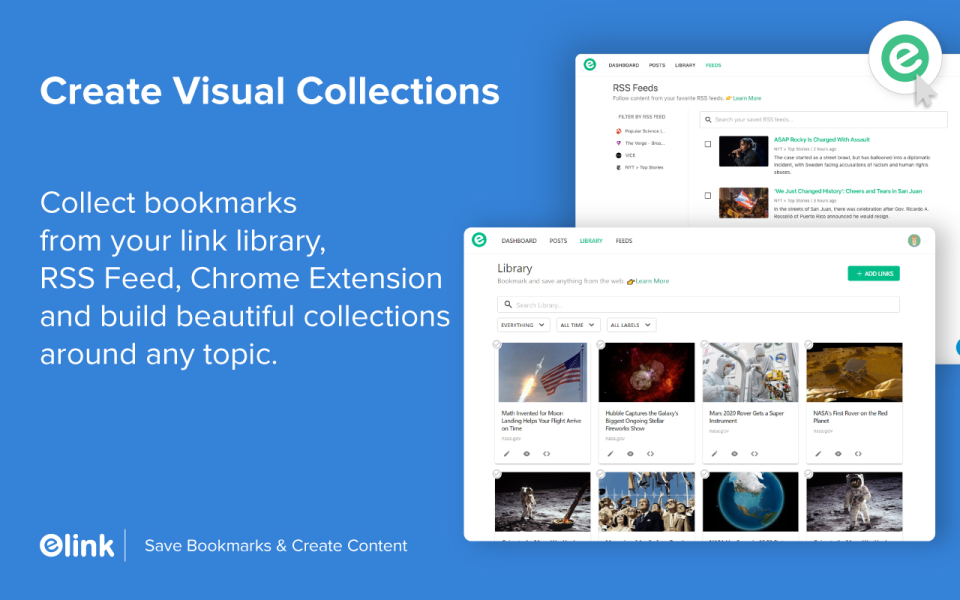Check the box beside the San Juan story
The width and height of the screenshot is (960, 600).
[707, 195]
